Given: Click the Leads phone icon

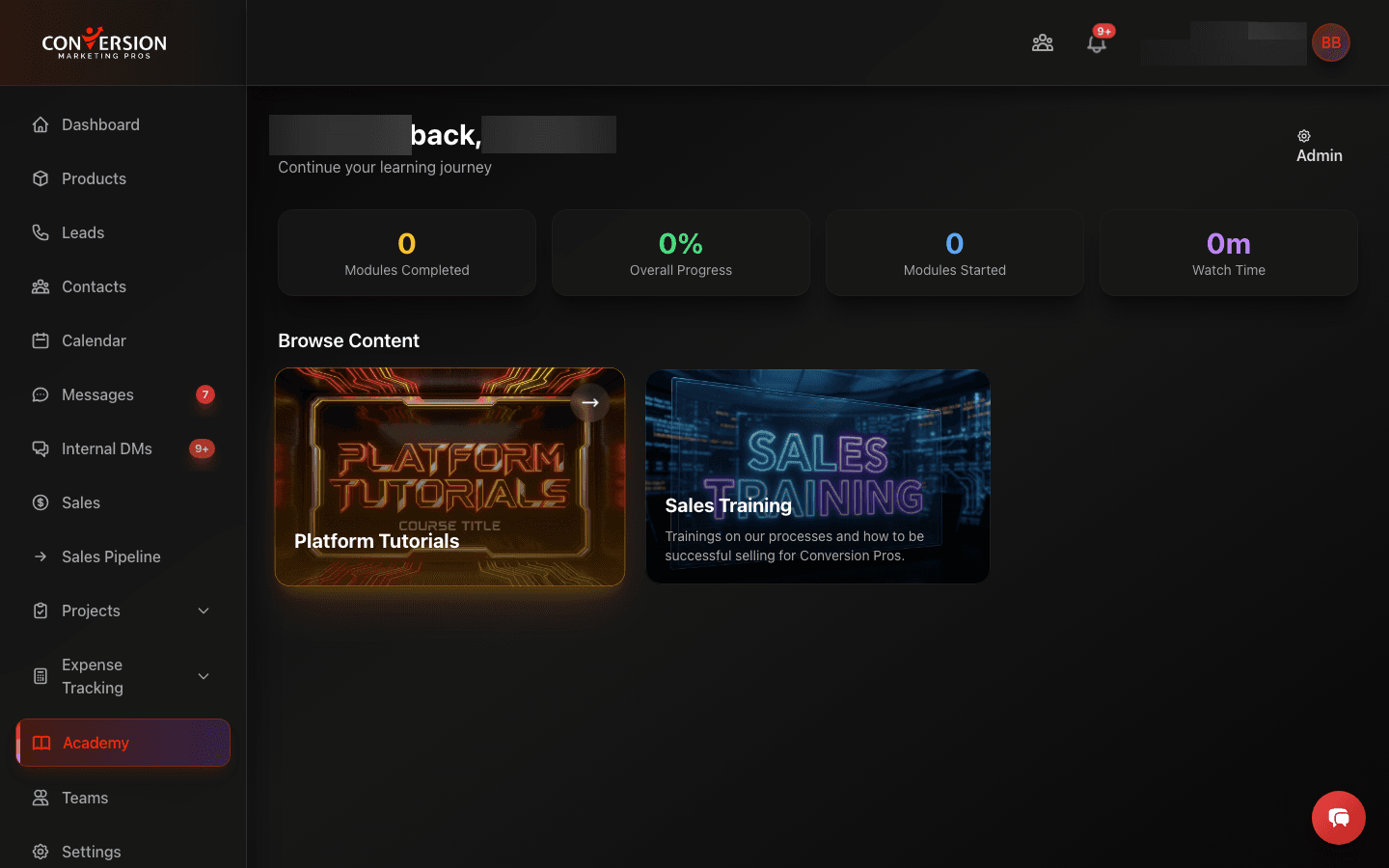Looking at the screenshot, I should [x=41, y=232].
